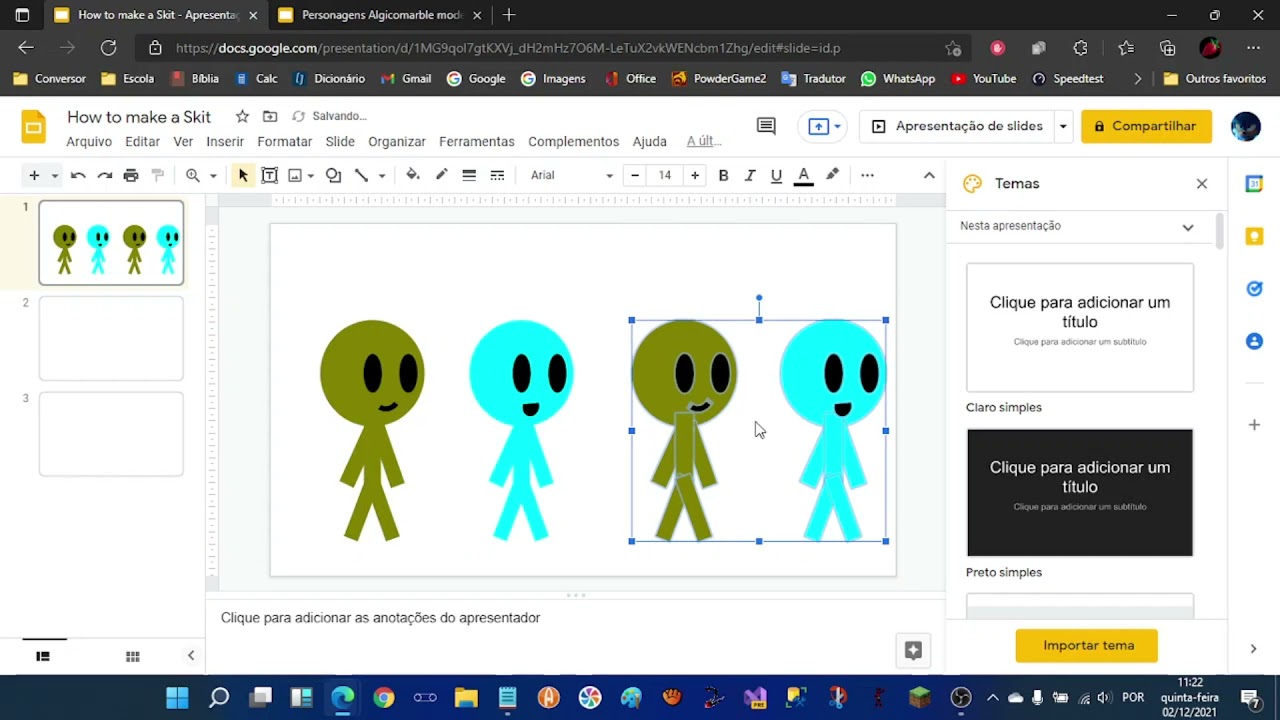The width and height of the screenshot is (1280, 720).
Task: Toggle bold formatting
Action: coord(723,176)
